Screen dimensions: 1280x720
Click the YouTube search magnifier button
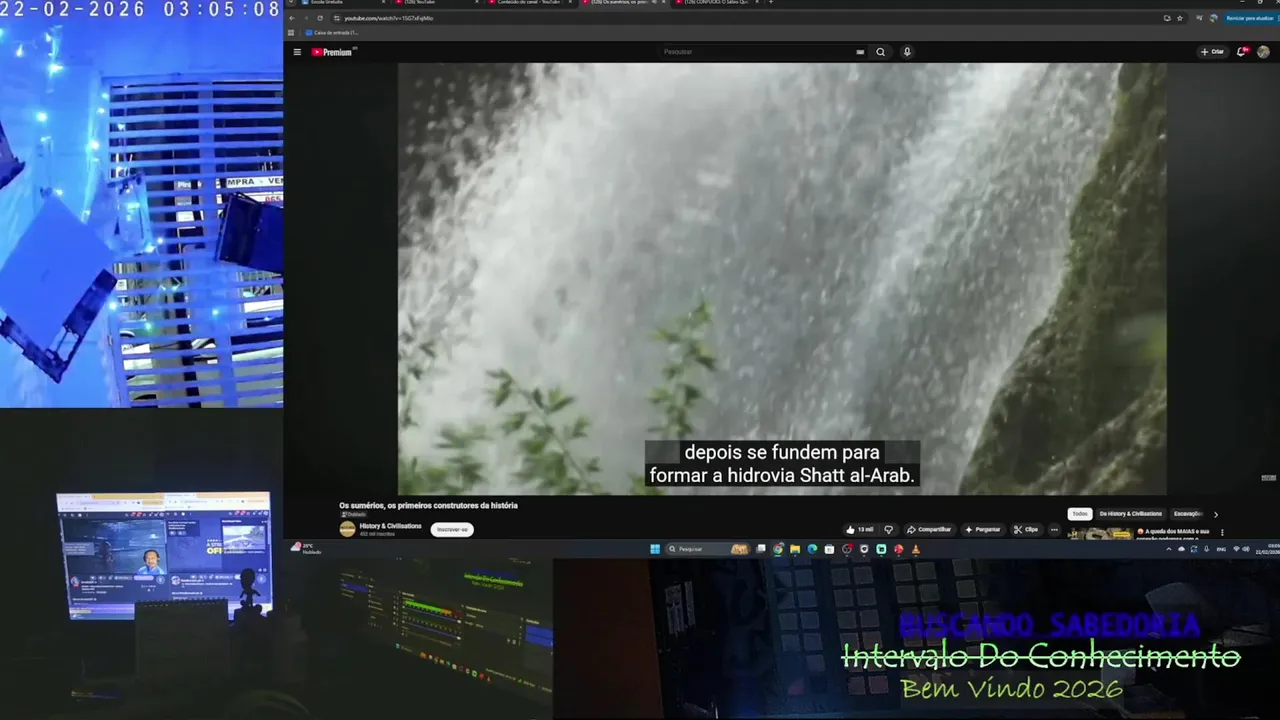pos(880,52)
